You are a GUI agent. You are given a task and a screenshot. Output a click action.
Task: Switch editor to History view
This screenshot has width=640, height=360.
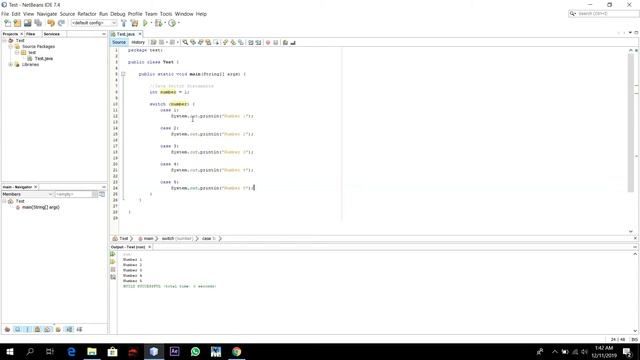pos(138,42)
